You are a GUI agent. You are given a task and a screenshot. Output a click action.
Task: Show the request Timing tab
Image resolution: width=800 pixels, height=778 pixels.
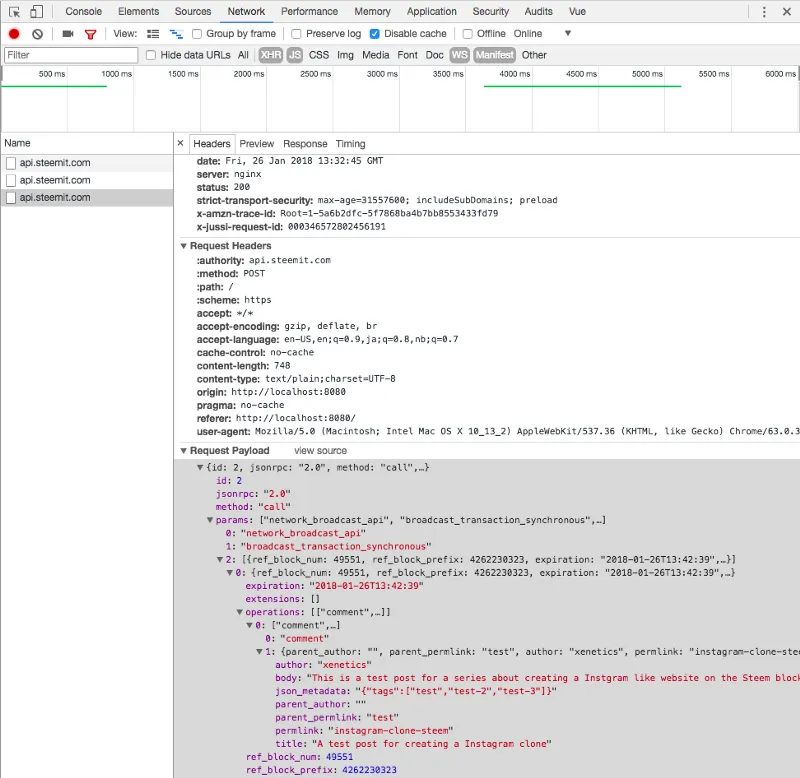[x=351, y=144]
